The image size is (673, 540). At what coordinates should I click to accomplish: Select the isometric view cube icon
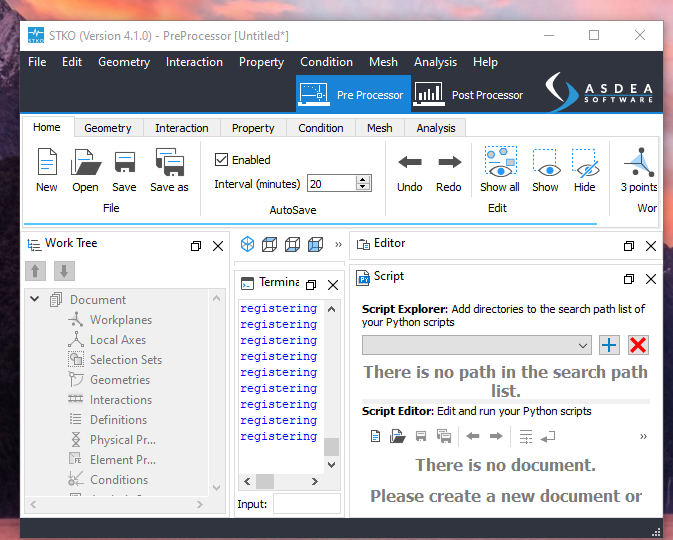(247, 244)
